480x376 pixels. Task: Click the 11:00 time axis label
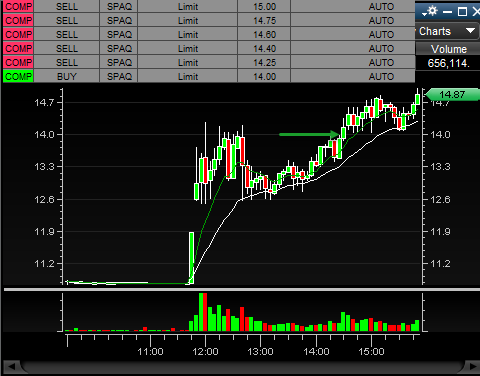coord(150,352)
